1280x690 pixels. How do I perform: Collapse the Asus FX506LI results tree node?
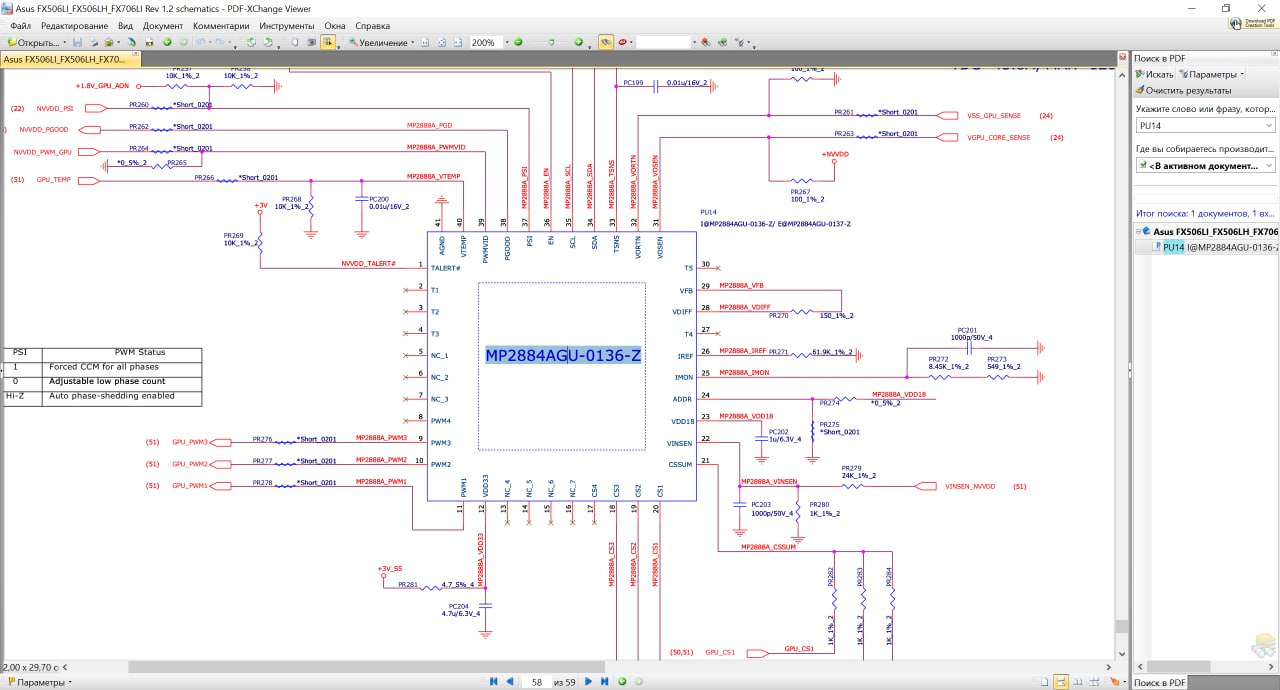tap(1140, 231)
